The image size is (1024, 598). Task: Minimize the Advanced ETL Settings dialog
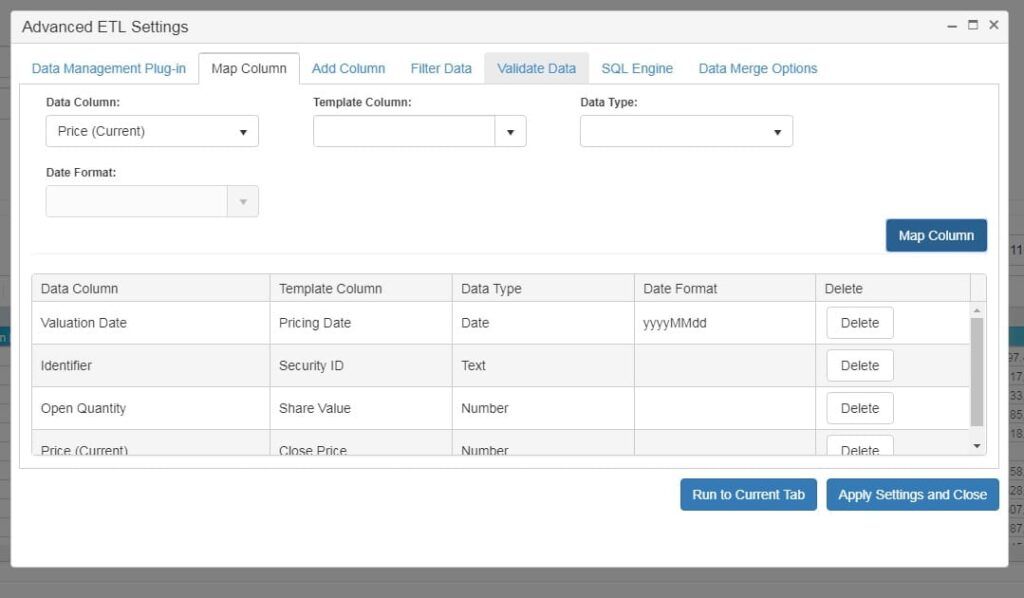(x=952, y=26)
